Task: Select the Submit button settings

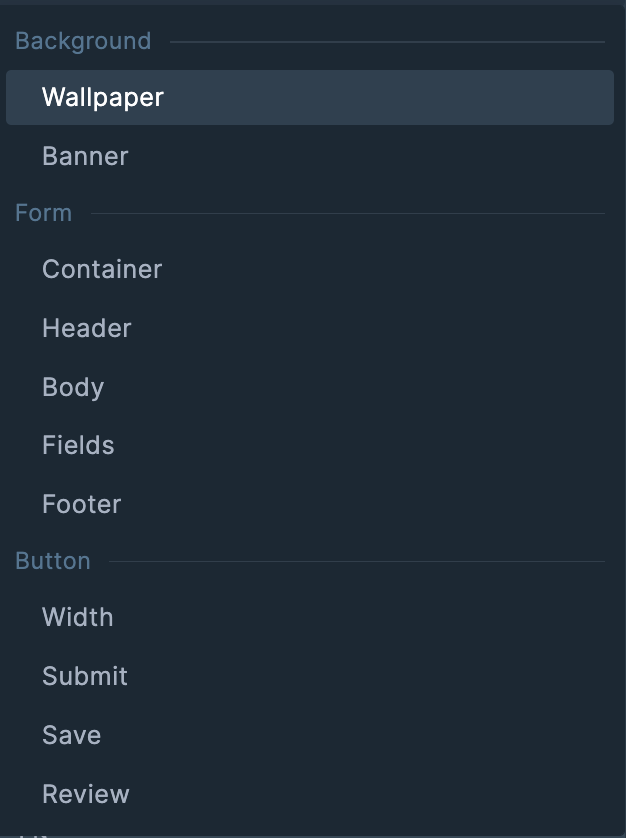Action: pyautogui.click(x=85, y=676)
